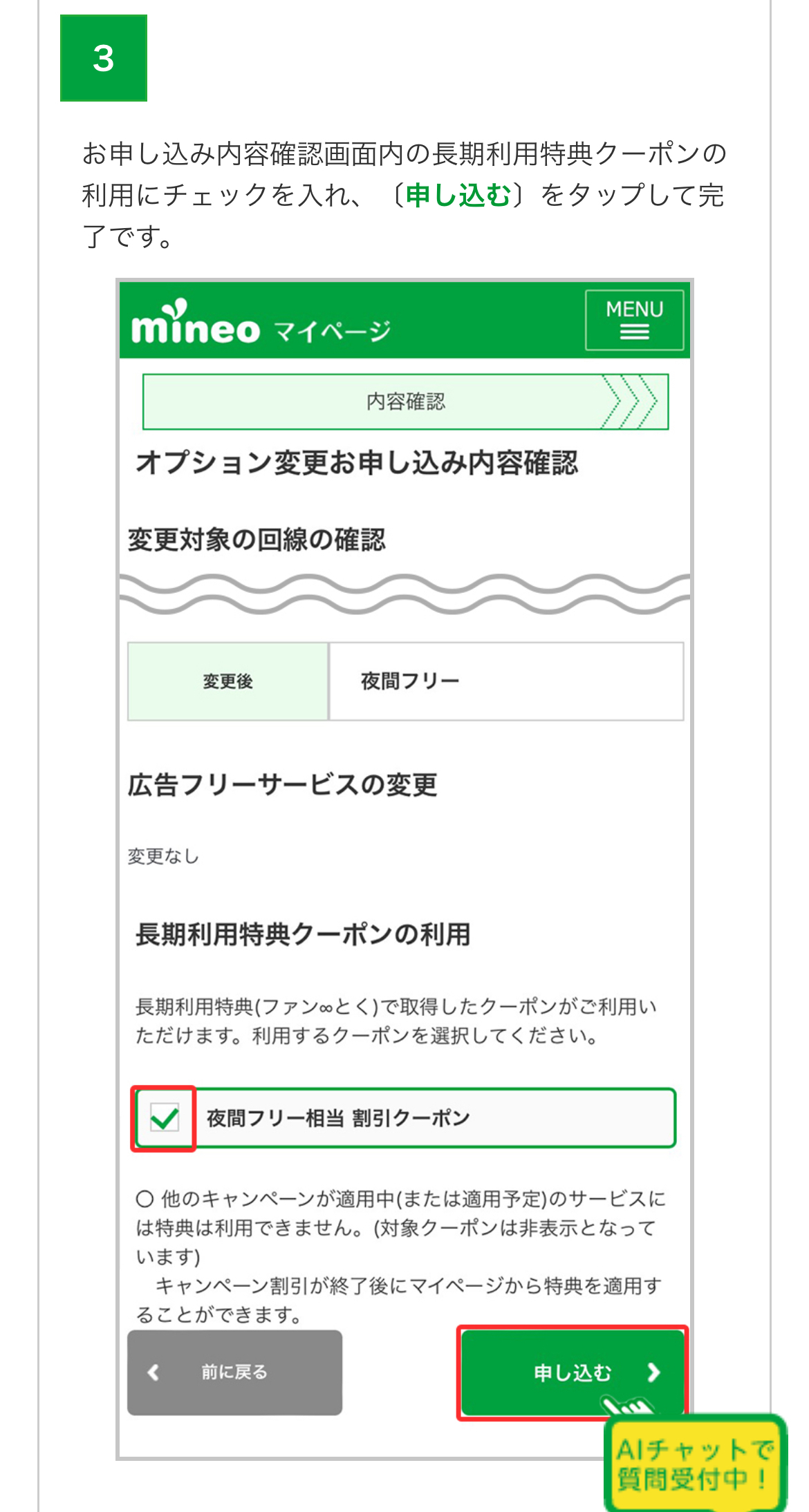Click the 夜間フリー相当 割引クーポン label text
This screenshot has width=809, height=1512.
click(x=338, y=1117)
